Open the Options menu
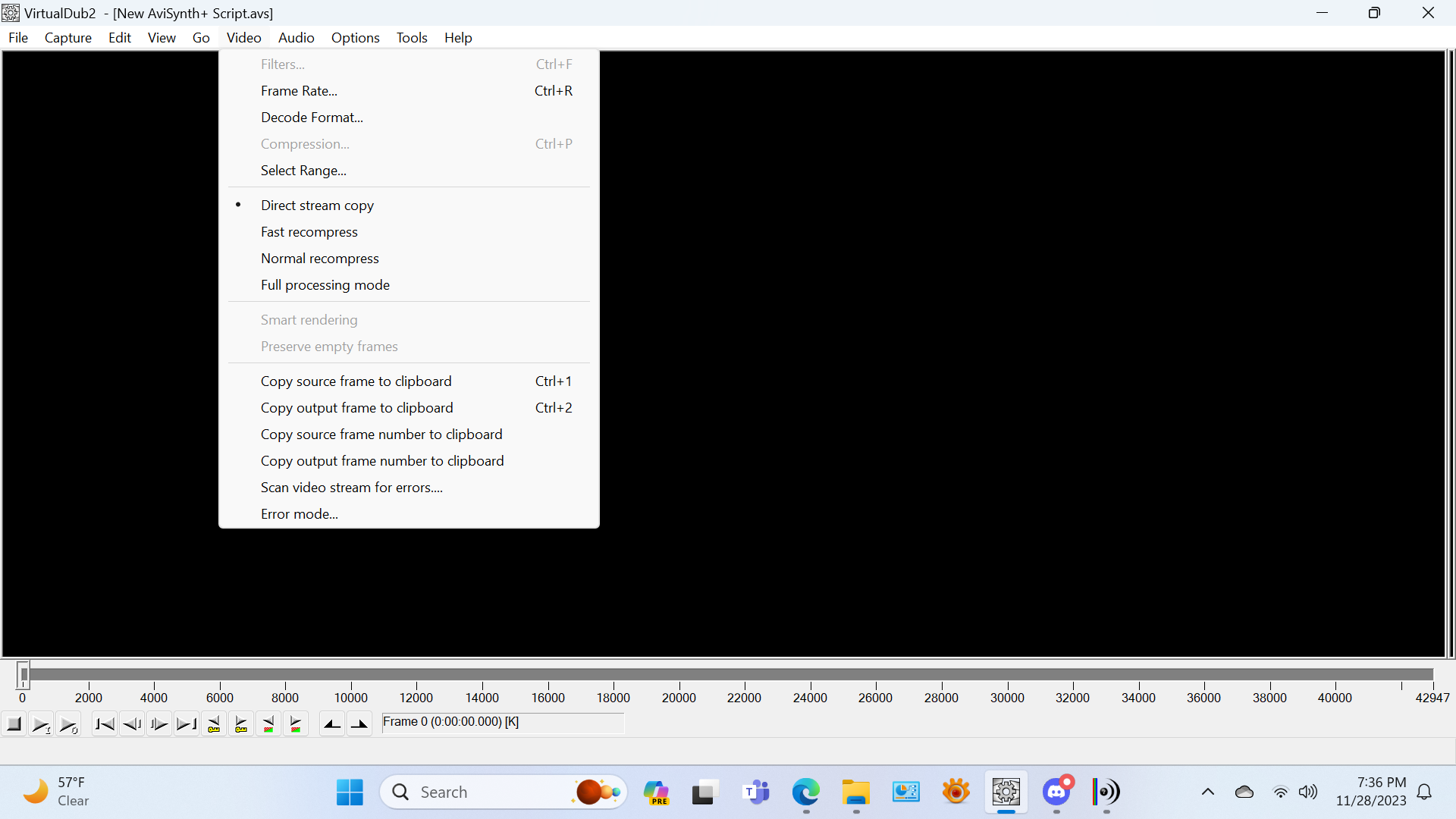The width and height of the screenshot is (1456, 819). [x=355, y=38]
